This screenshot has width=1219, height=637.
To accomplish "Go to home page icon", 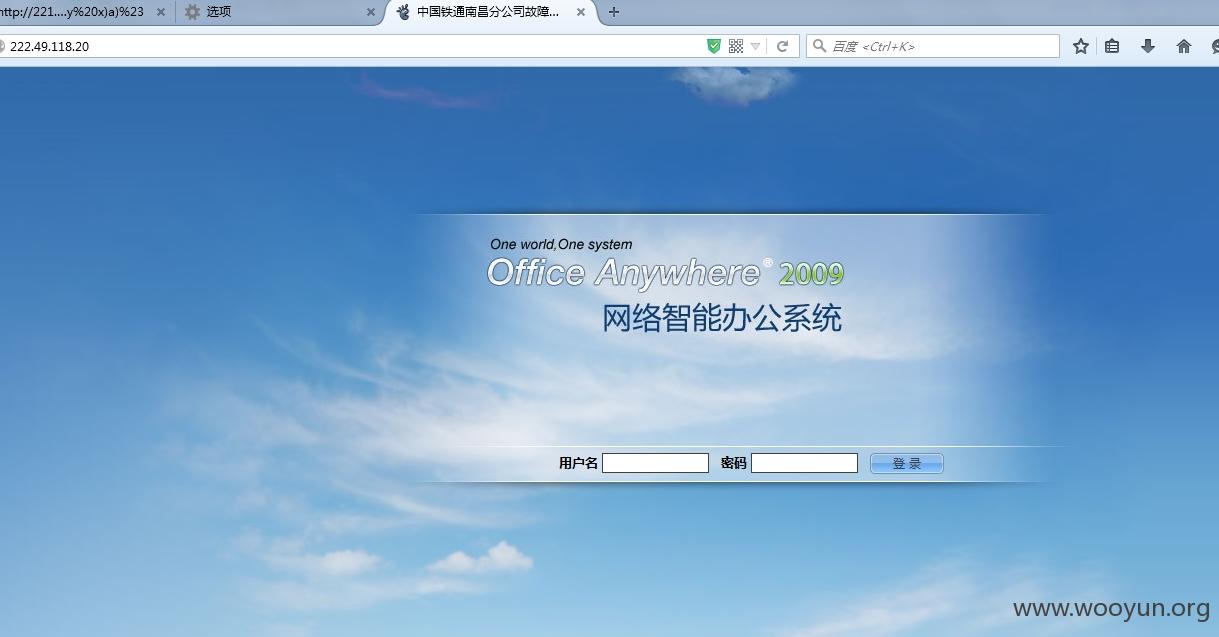I will point(1184,46).
